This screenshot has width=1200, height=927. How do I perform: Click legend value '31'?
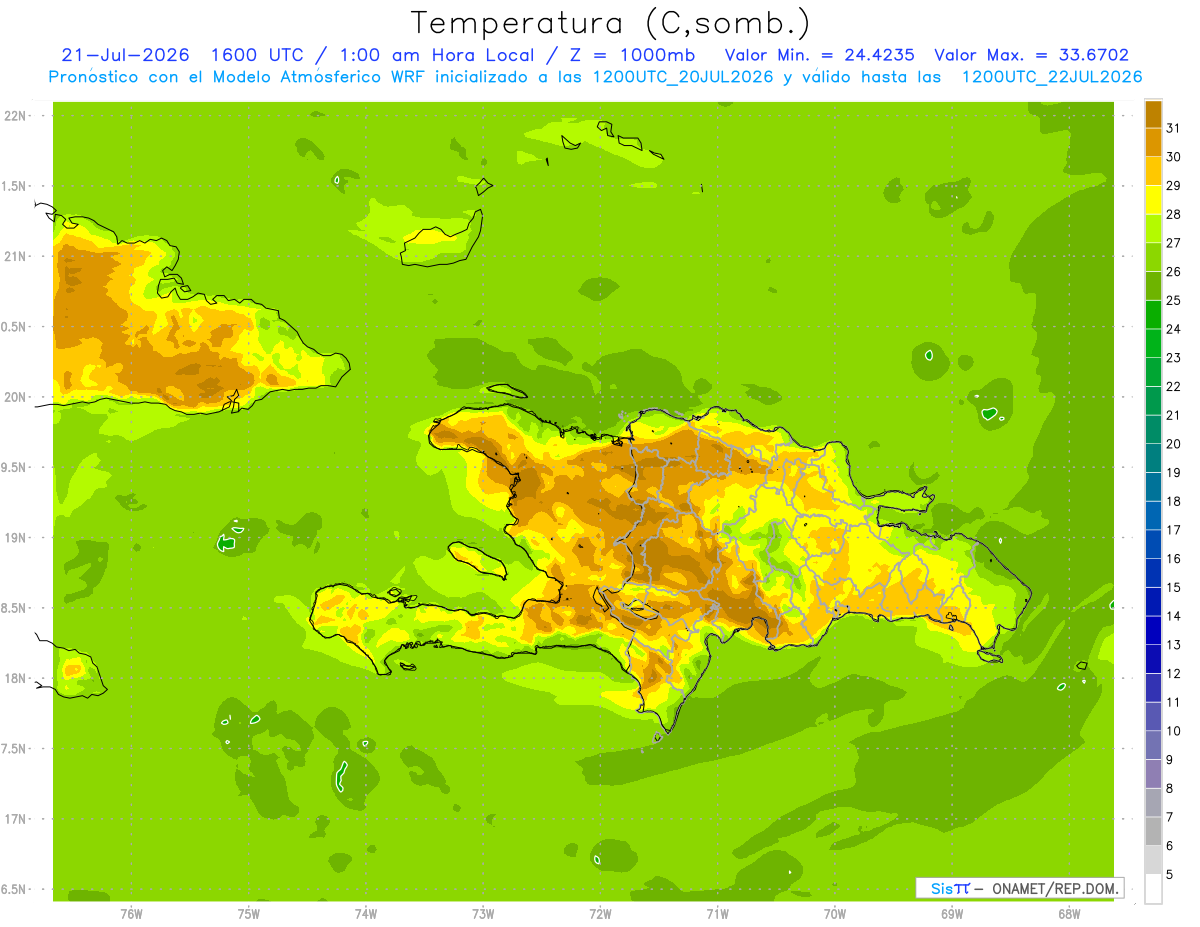pos(1173,128)
